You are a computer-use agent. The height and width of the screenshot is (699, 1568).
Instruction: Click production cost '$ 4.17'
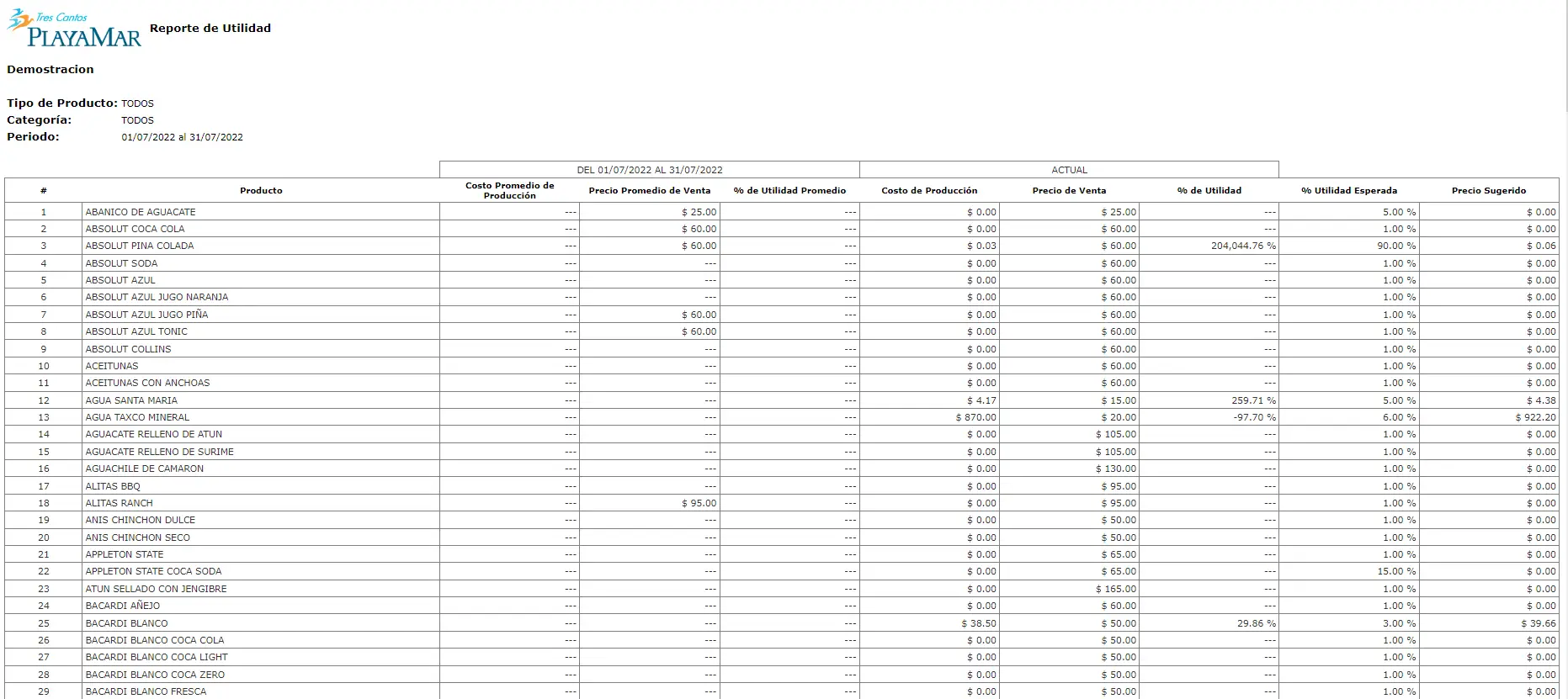pos(981,400)
